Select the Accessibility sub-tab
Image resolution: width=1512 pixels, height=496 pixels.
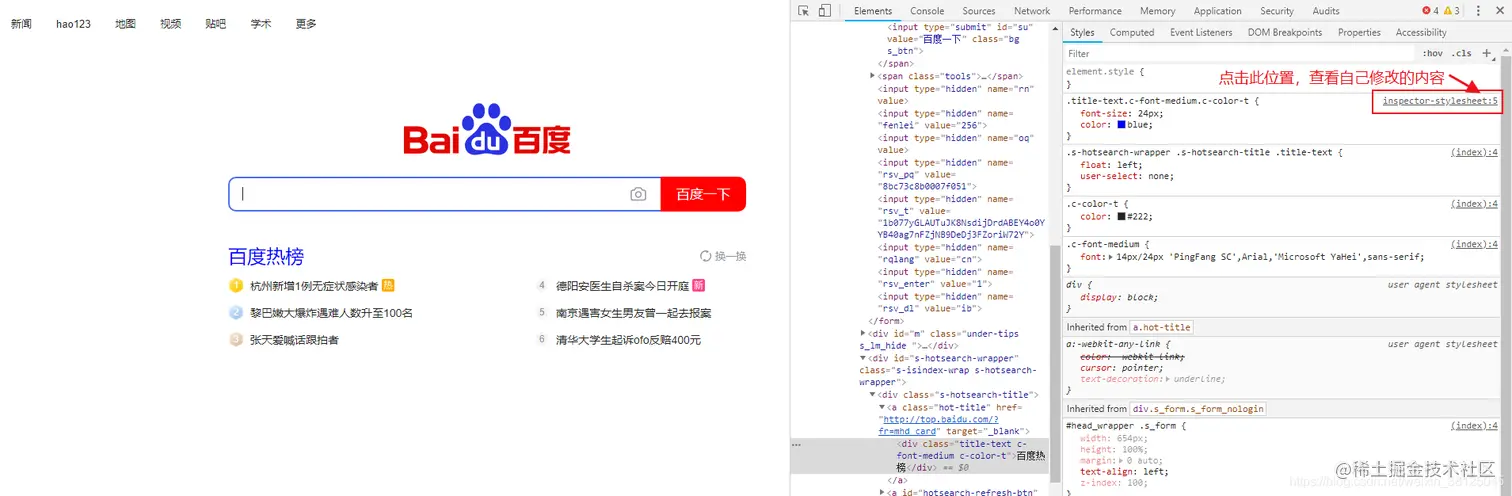pyautogui.click(x=1421, y=32)
